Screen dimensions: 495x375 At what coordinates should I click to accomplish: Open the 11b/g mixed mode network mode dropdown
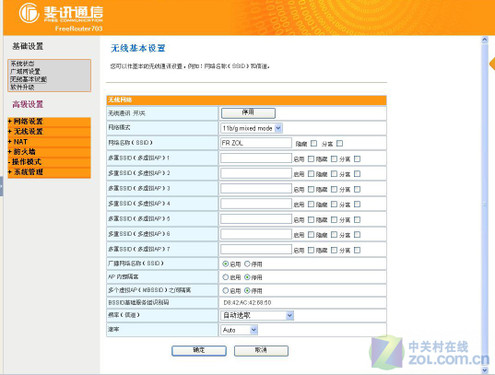tap(252, 128)
